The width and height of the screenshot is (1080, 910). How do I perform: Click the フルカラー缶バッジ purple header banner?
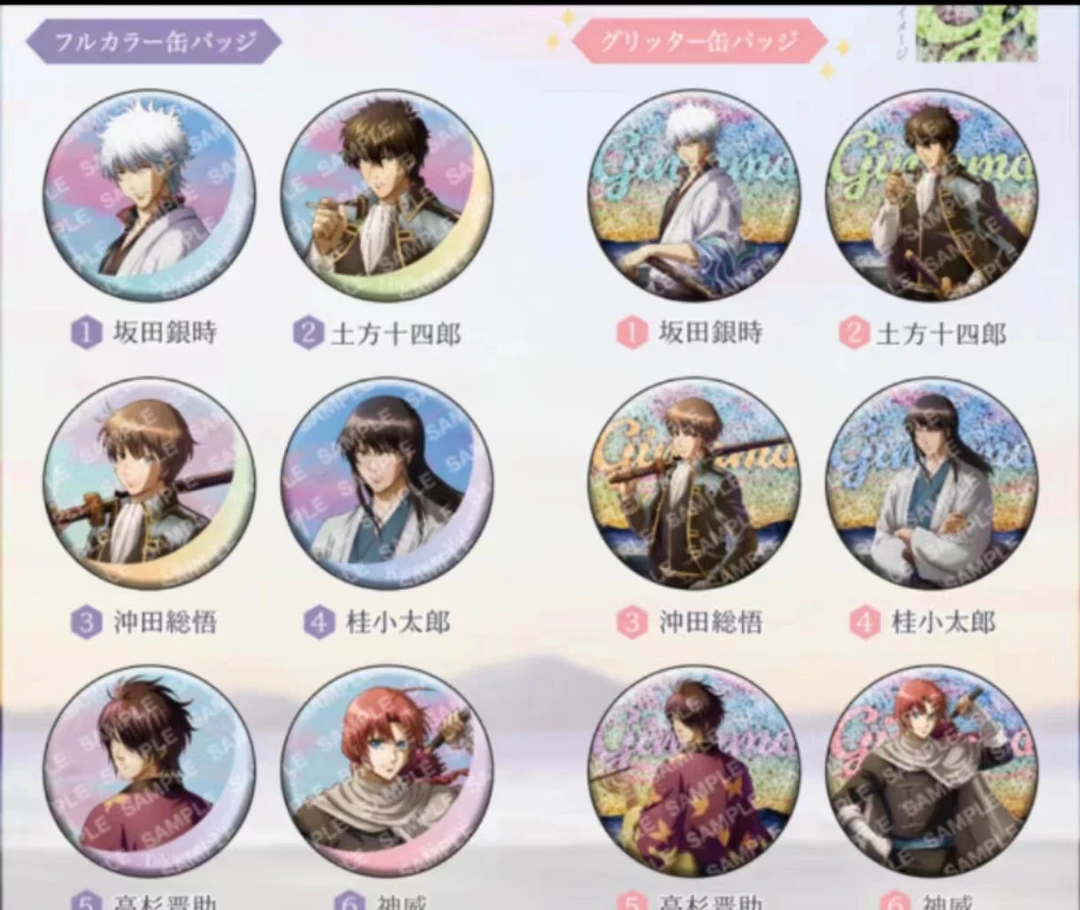pyautogui.click(x=154, y=42)
